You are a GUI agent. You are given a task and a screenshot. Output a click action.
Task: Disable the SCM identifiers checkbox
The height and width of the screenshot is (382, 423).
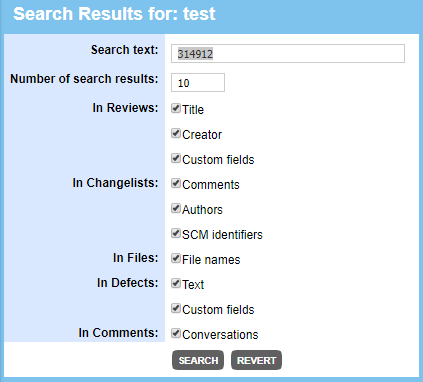coord(176,233)
